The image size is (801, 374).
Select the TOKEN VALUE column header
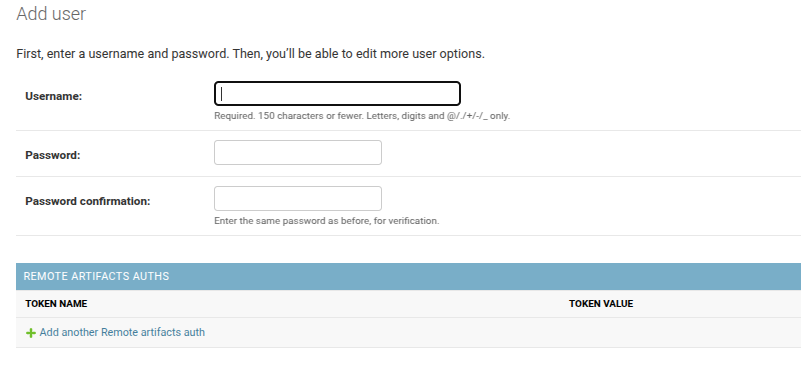[x=601, y=303]
